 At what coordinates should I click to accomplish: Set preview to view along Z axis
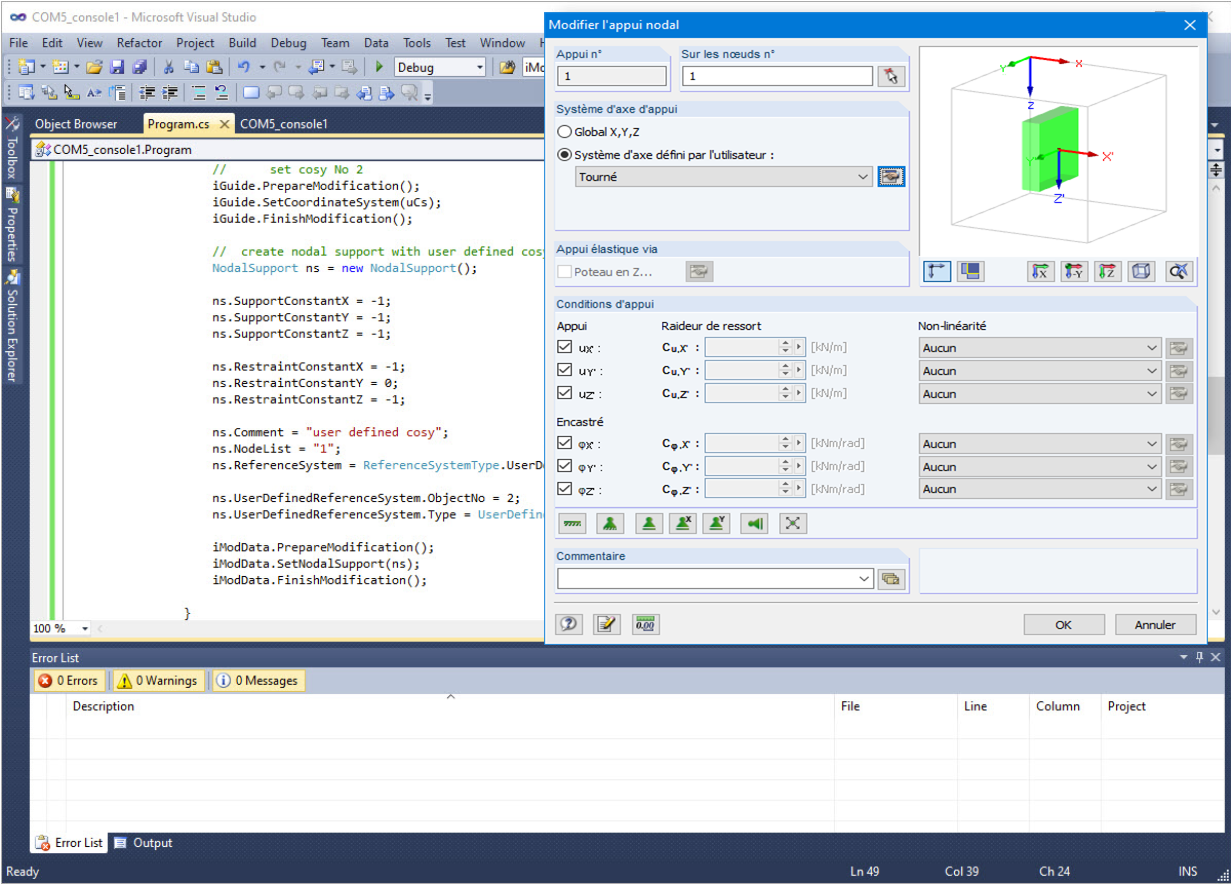1108,271
